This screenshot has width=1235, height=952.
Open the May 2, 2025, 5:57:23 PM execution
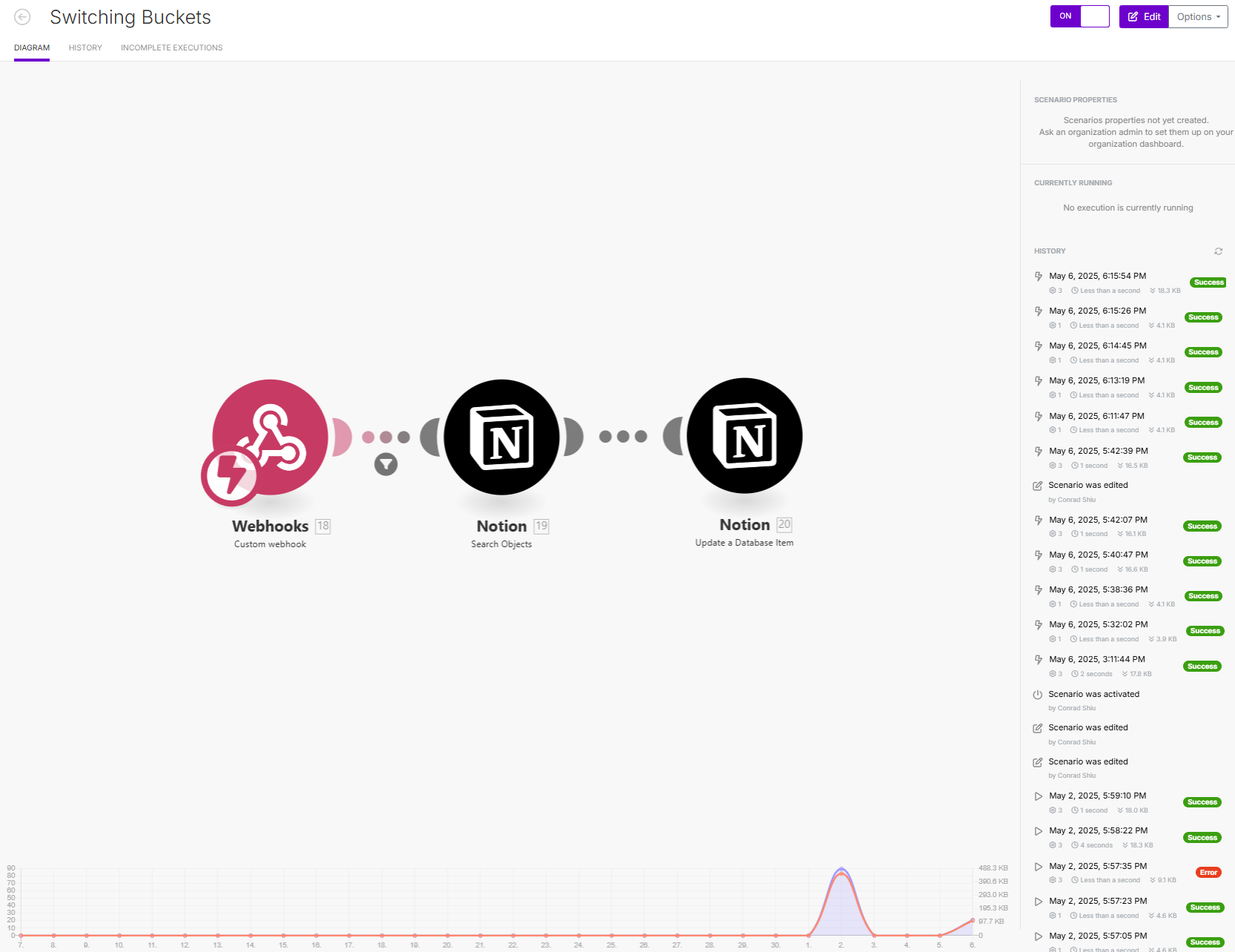coord(1098,901)
